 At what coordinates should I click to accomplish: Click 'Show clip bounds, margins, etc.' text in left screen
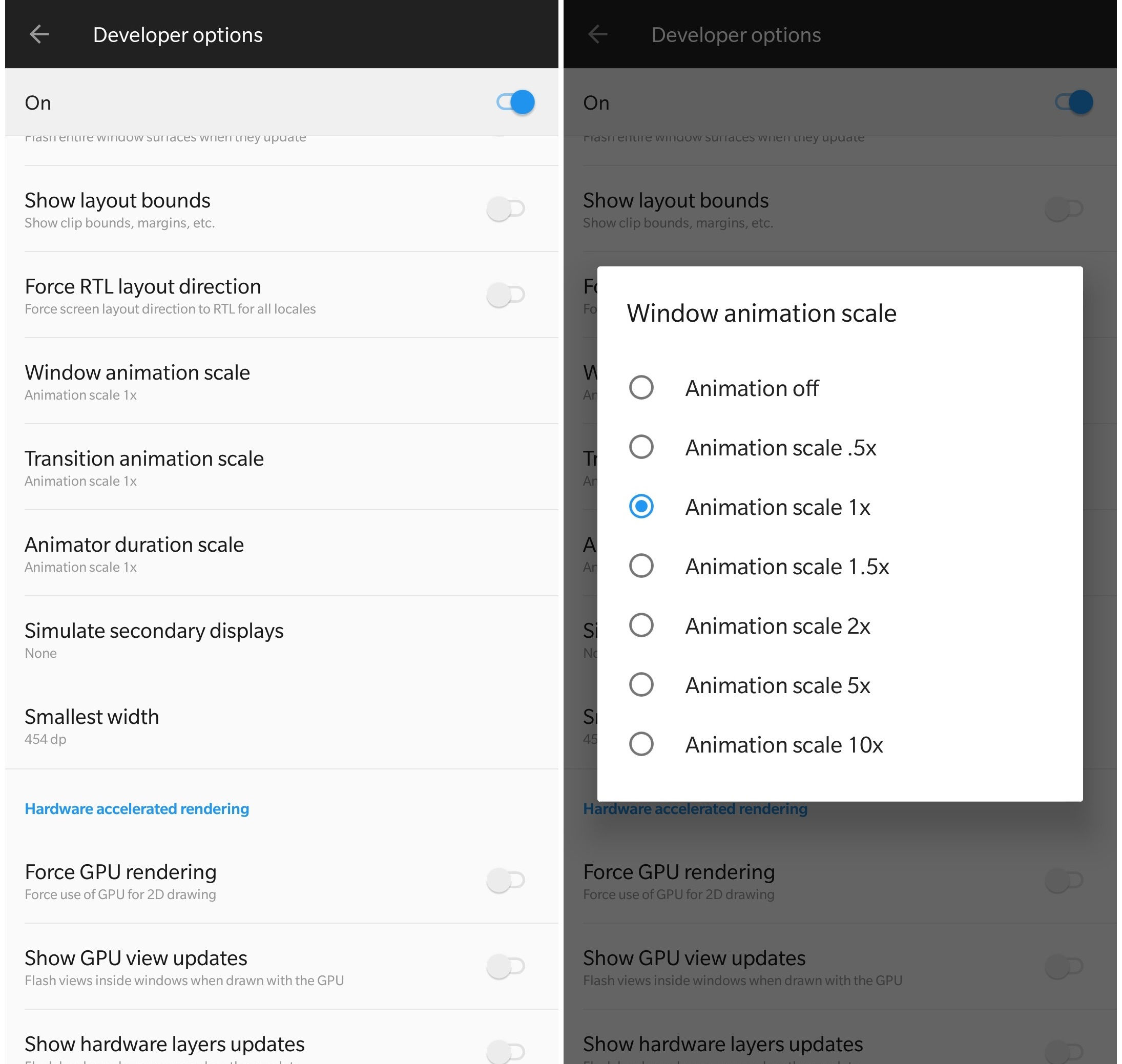(x=120, y=223)
